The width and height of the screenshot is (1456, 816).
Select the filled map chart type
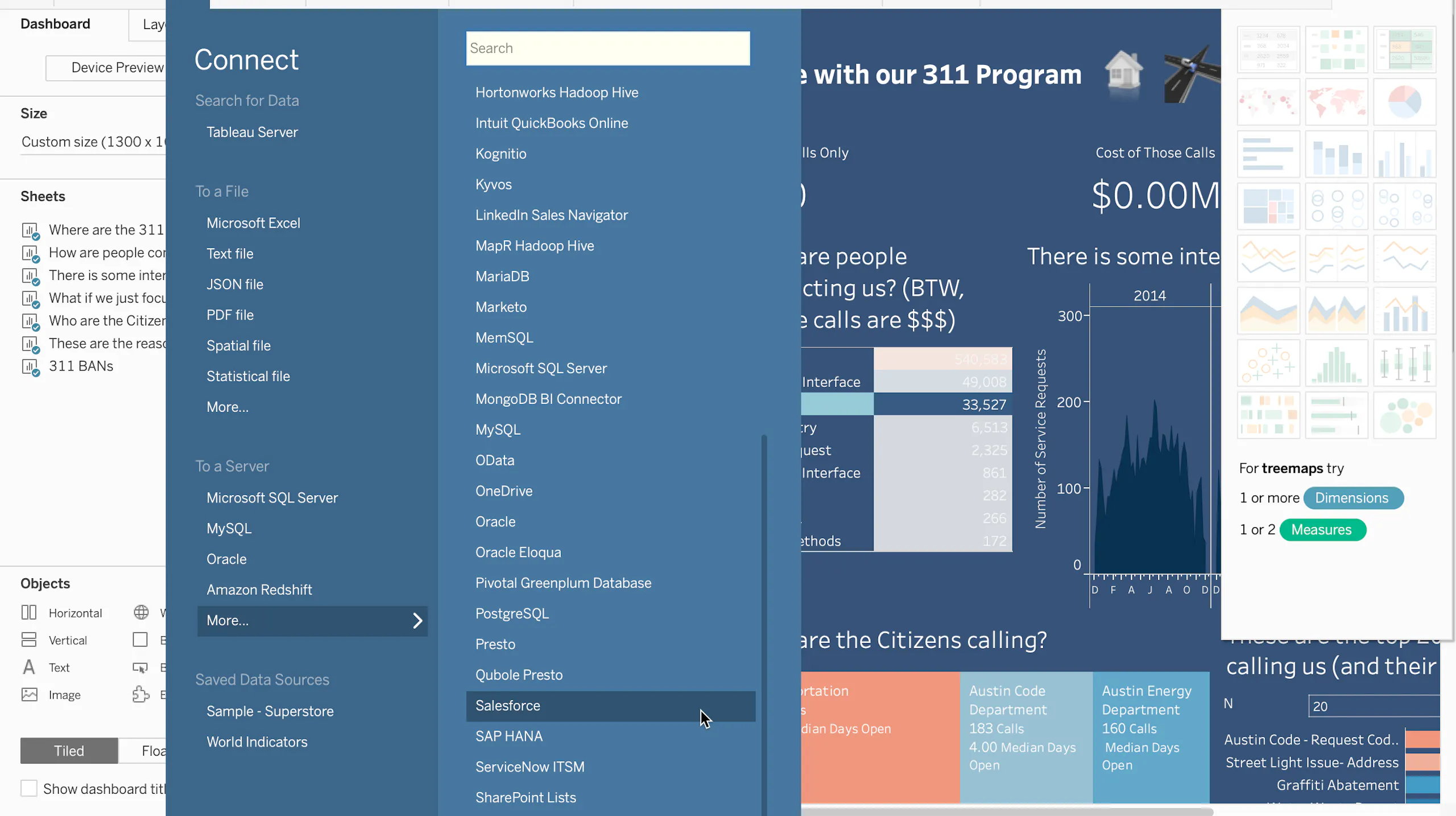coord(1337,102)
